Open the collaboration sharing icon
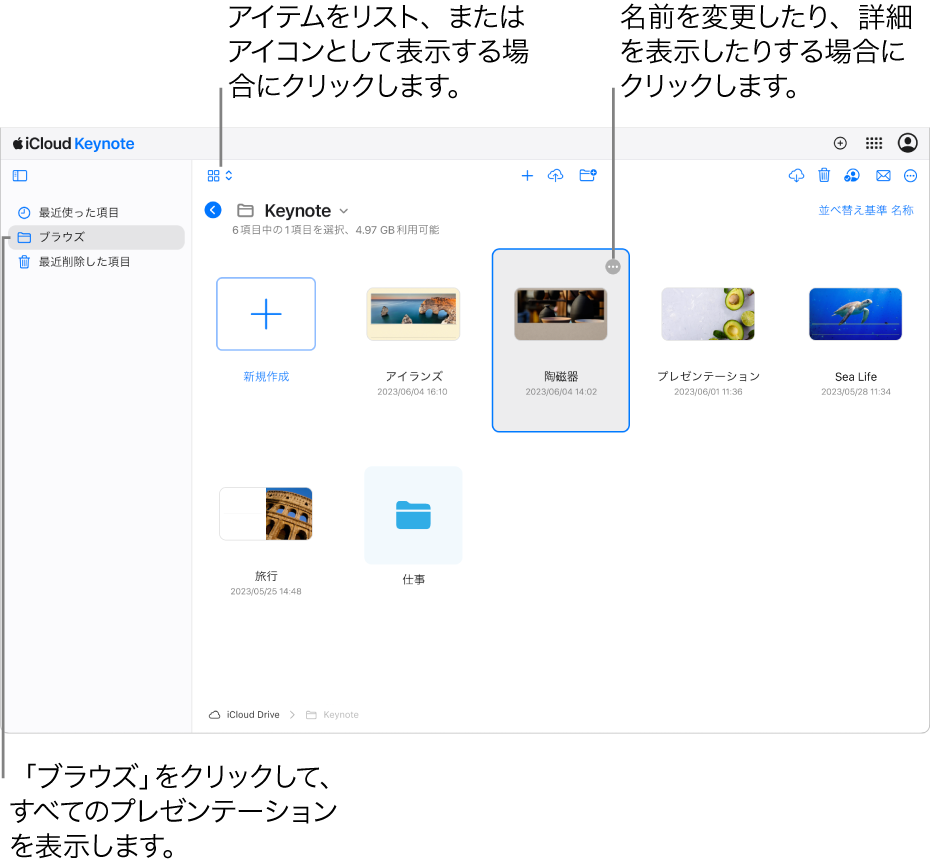Screen dimensions: 931x867 point(852,176)
